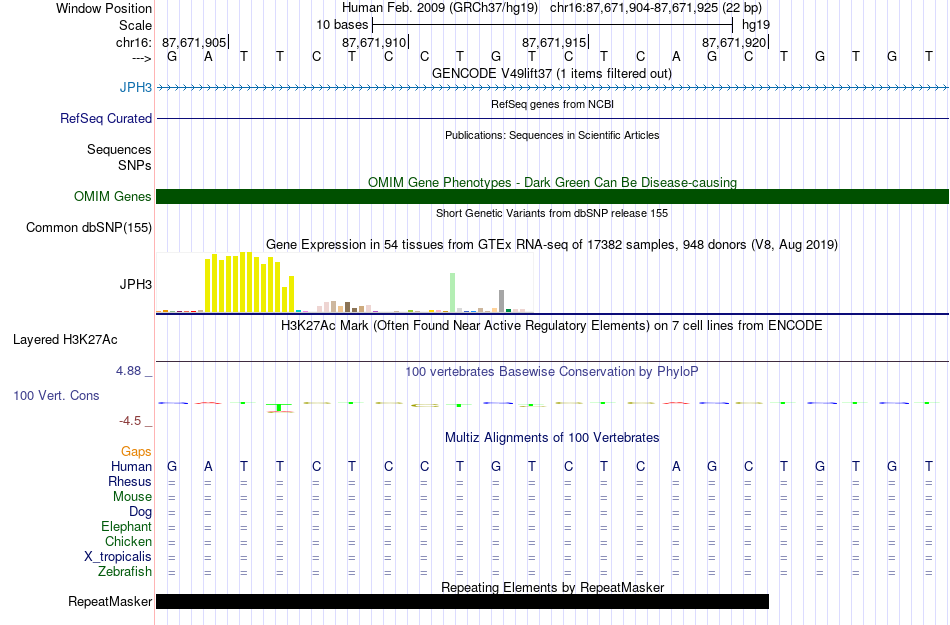Click the 4.88 PhyloP upper limit value
This screenshot has height=625, width=950.
(x=128, y=371)
